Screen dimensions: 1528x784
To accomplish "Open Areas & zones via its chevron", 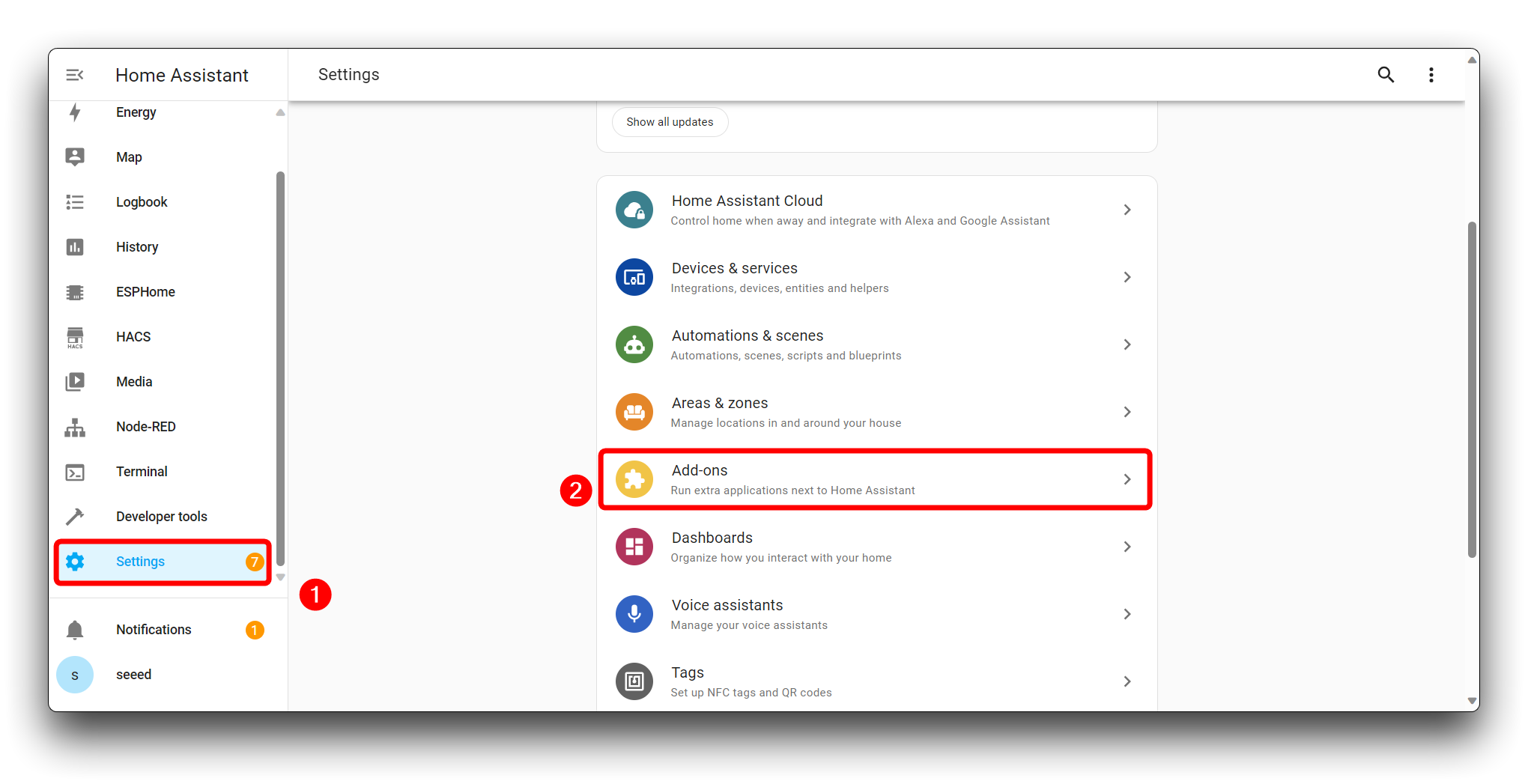I will coord(1127,412).
